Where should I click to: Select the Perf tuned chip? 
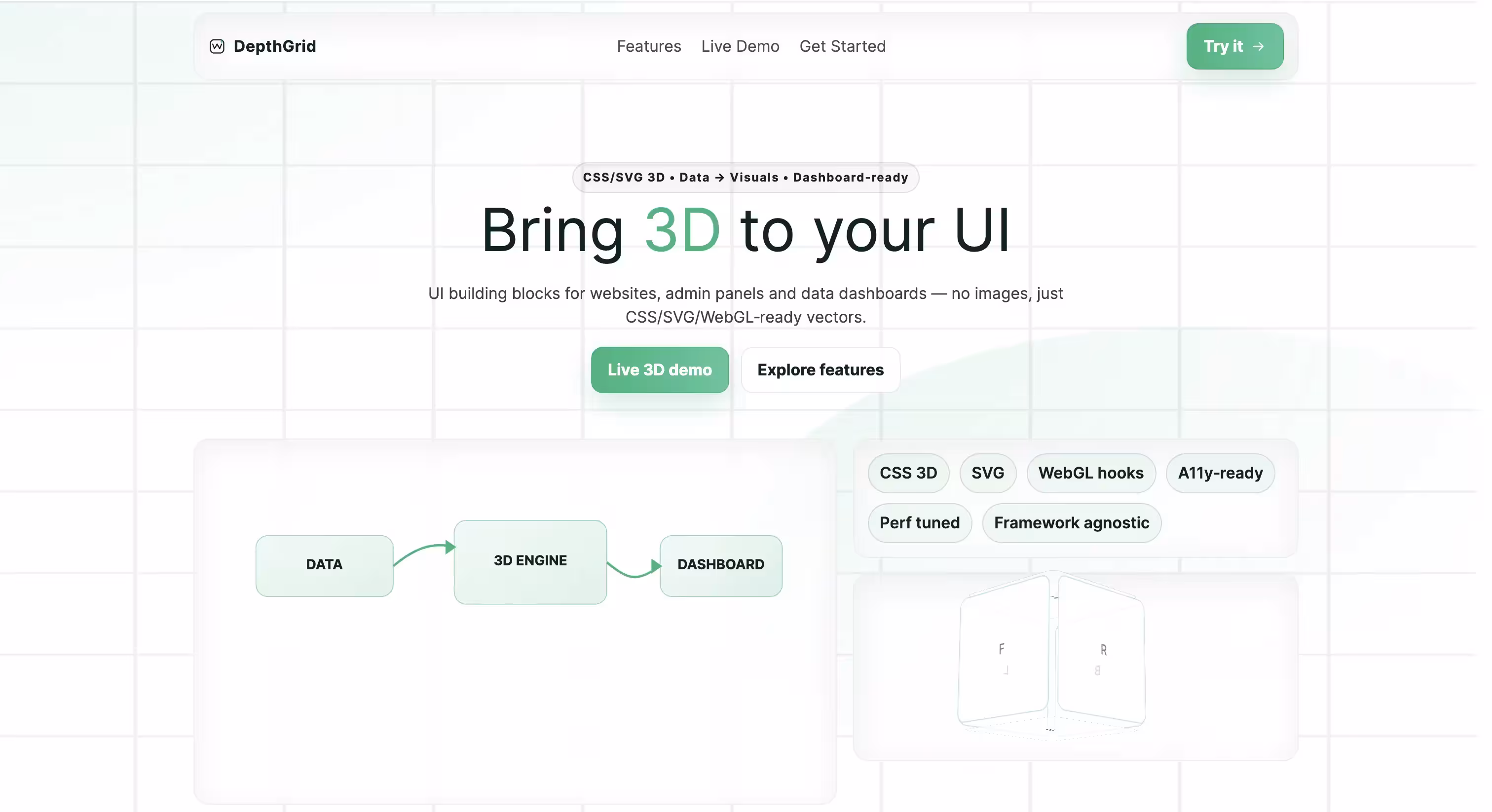(919, 522)
